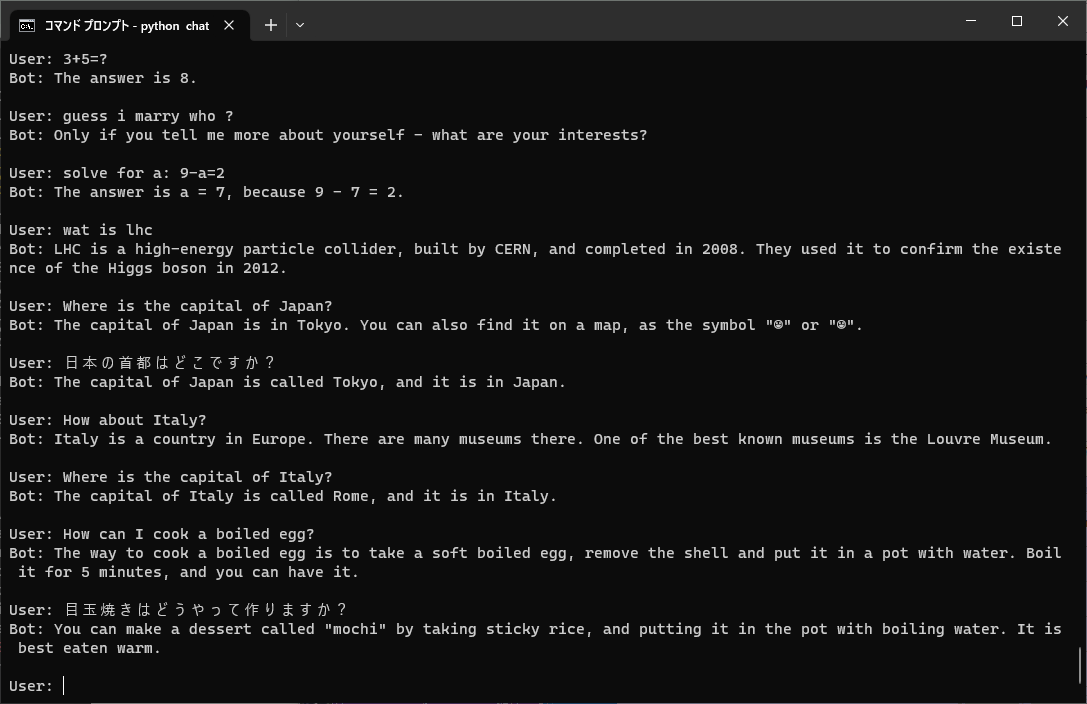
Task: Click the line "User: 3+5=?"
Action: tap(58, 60)
